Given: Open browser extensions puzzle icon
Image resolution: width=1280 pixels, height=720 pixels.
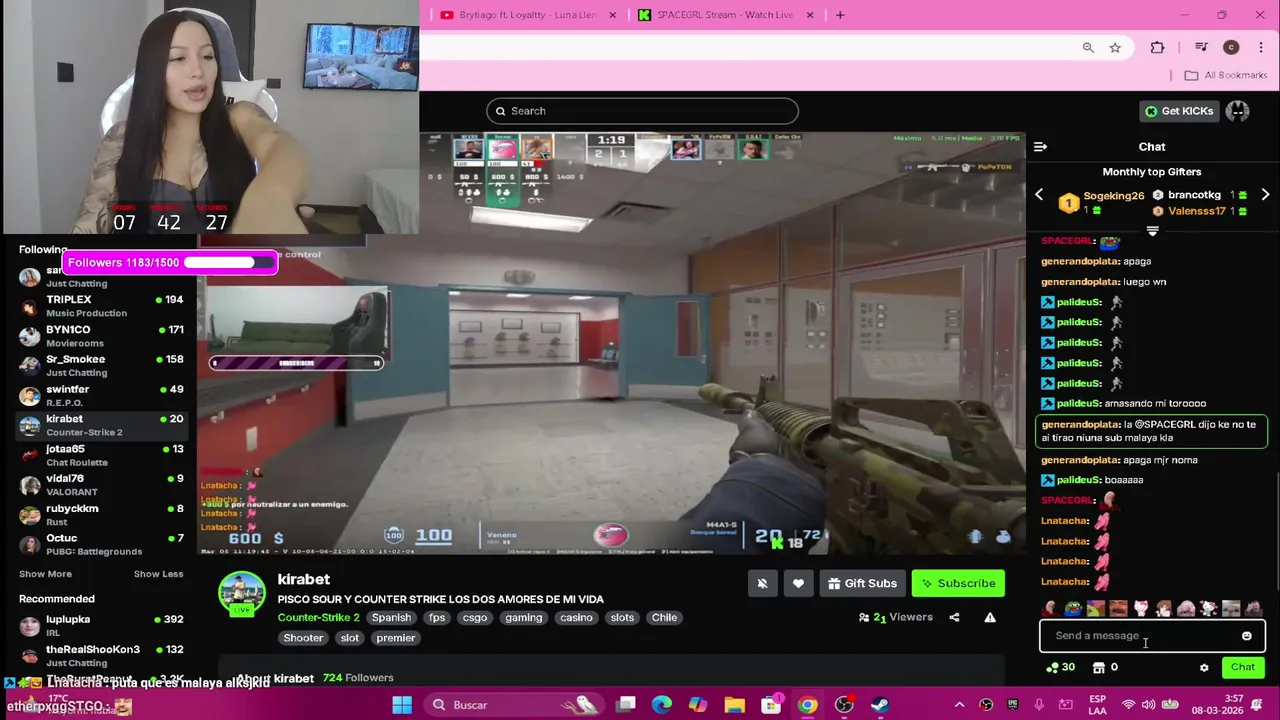Looking at the screenshot, I should pos(1157,47).
